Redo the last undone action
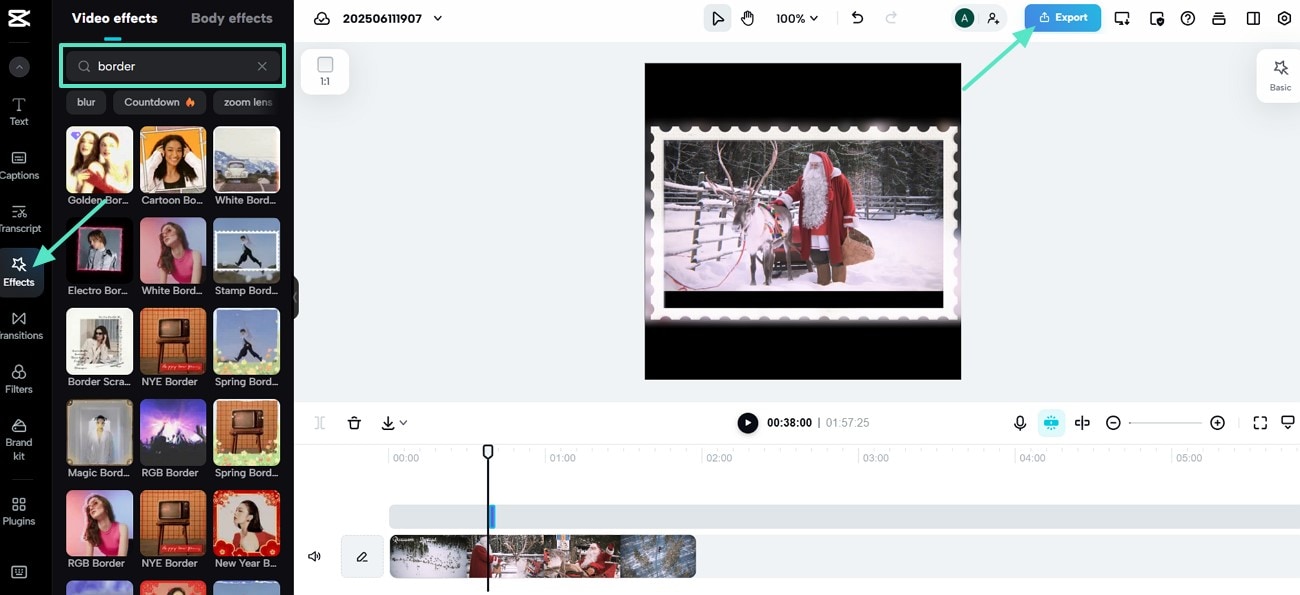The width and height of the screenshot is (1300, 595). [x=891, y=18]
